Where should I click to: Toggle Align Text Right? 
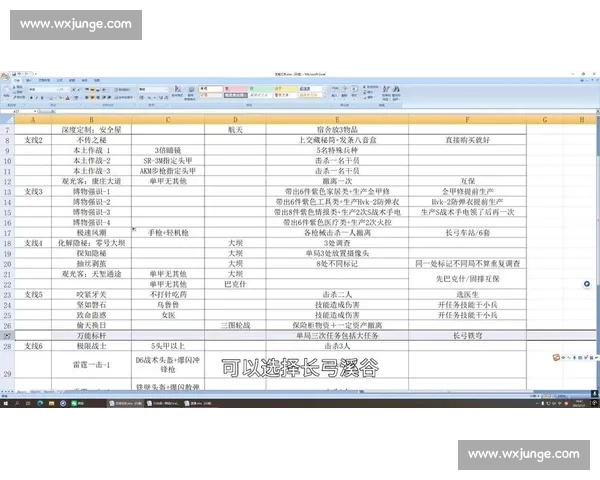point(98,98)
